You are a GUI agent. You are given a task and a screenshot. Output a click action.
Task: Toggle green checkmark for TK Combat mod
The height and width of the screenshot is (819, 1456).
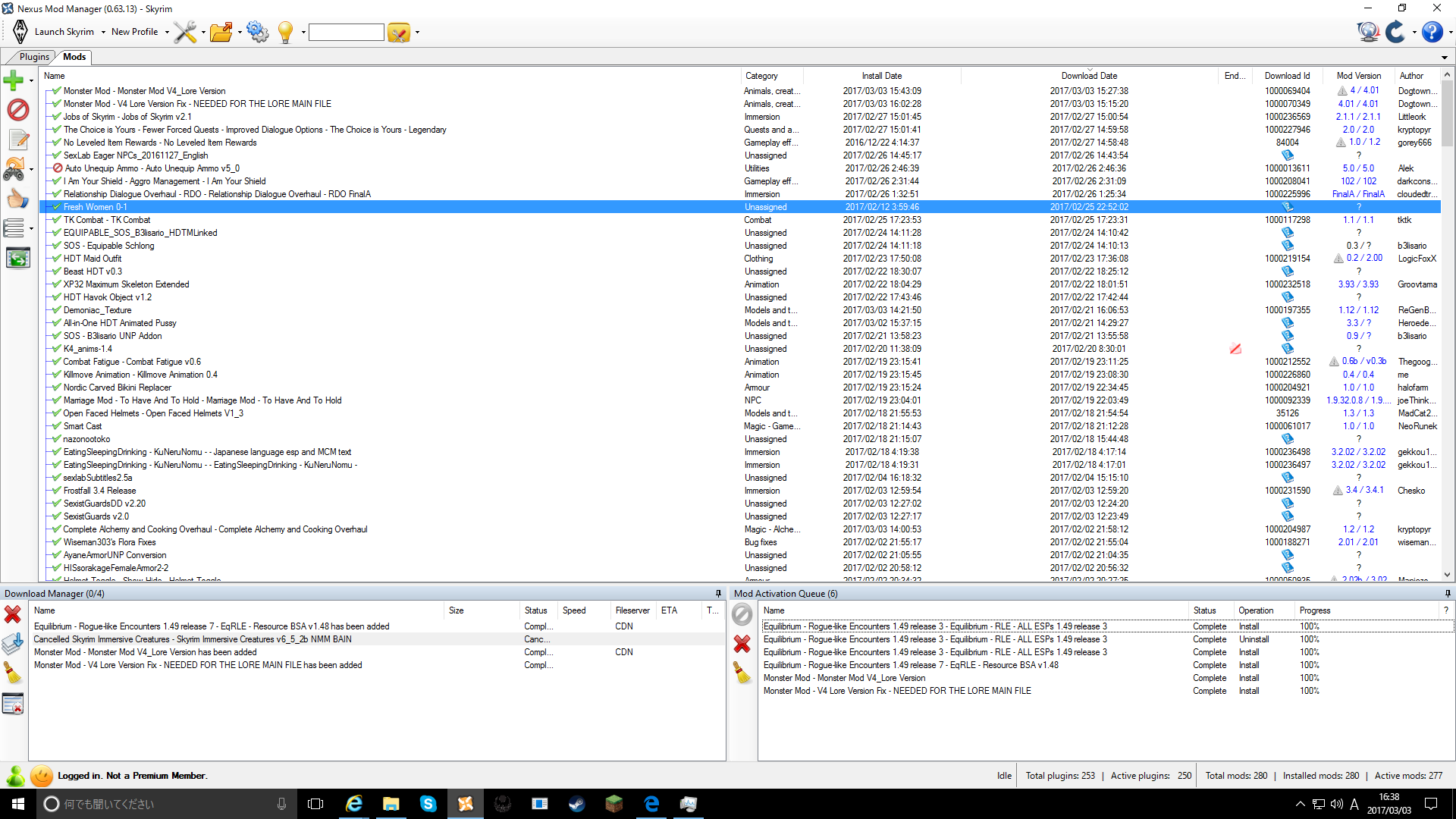click(57, 220)
